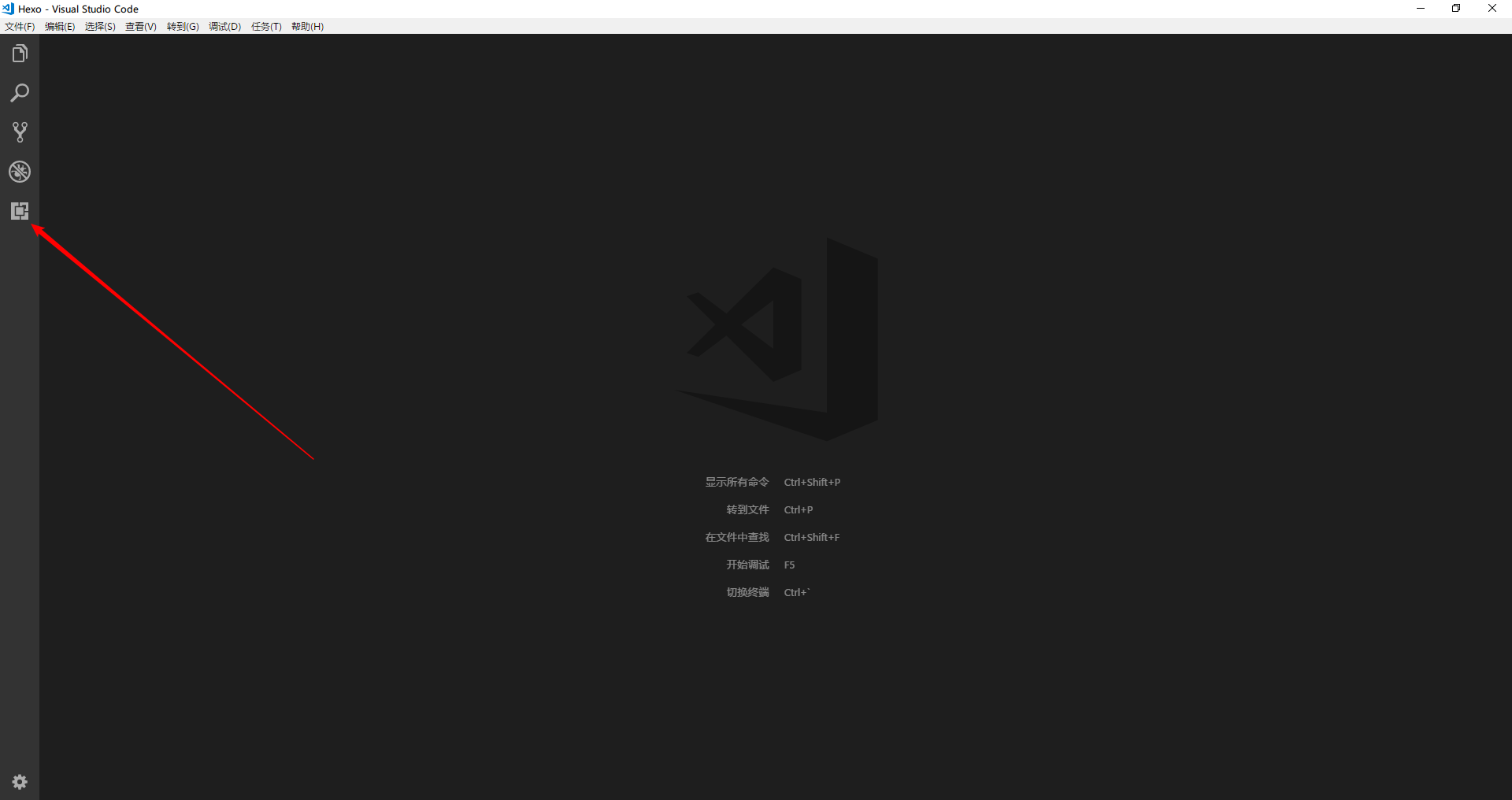Click the VS Code title bar logo
Image resolution: width=1512 pixels, height=800 pixels.
(8, 9)
